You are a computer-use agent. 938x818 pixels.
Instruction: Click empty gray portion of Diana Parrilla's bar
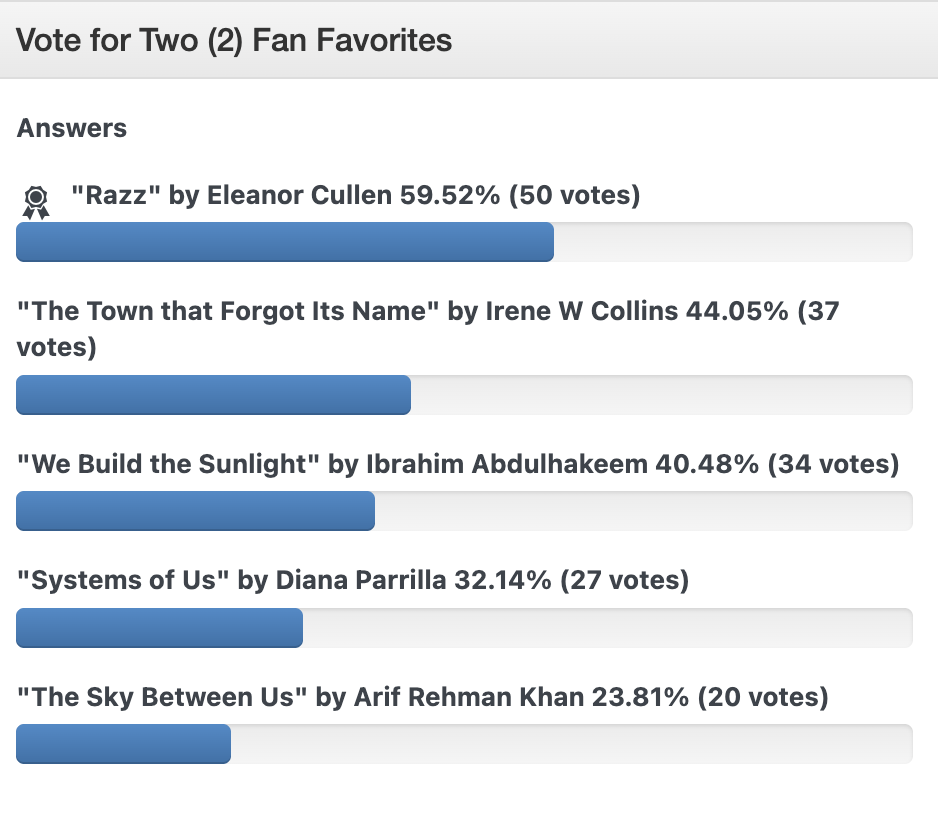(607, 627)
